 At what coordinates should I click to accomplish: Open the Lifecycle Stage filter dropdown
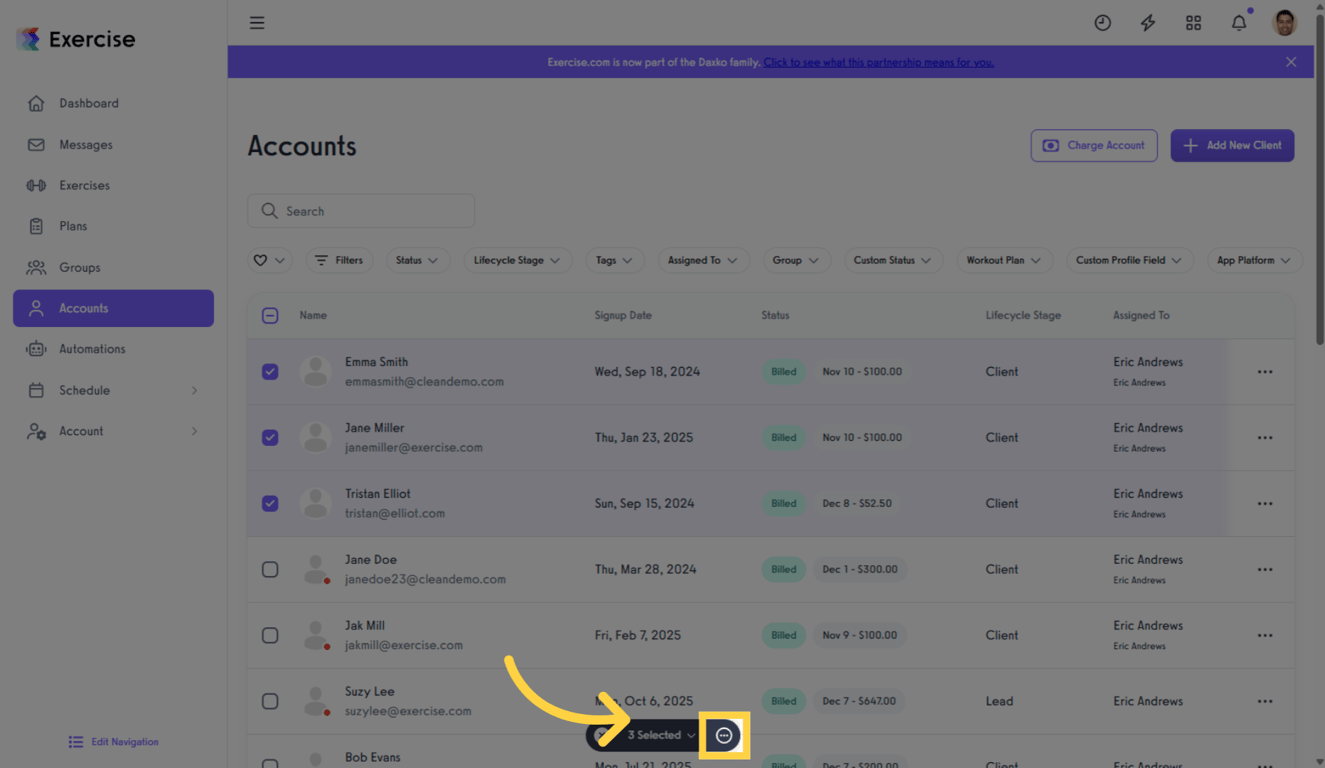tap(518, 260)
